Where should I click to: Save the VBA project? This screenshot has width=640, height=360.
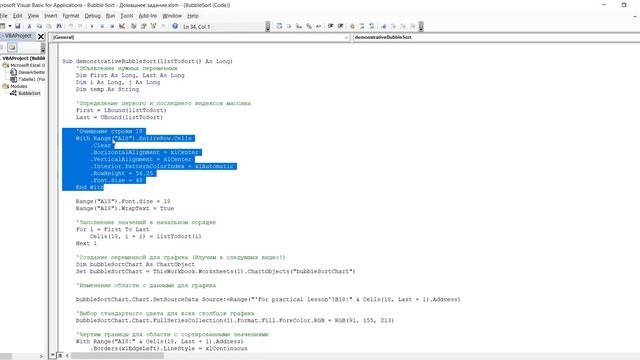tap(18, 26)
